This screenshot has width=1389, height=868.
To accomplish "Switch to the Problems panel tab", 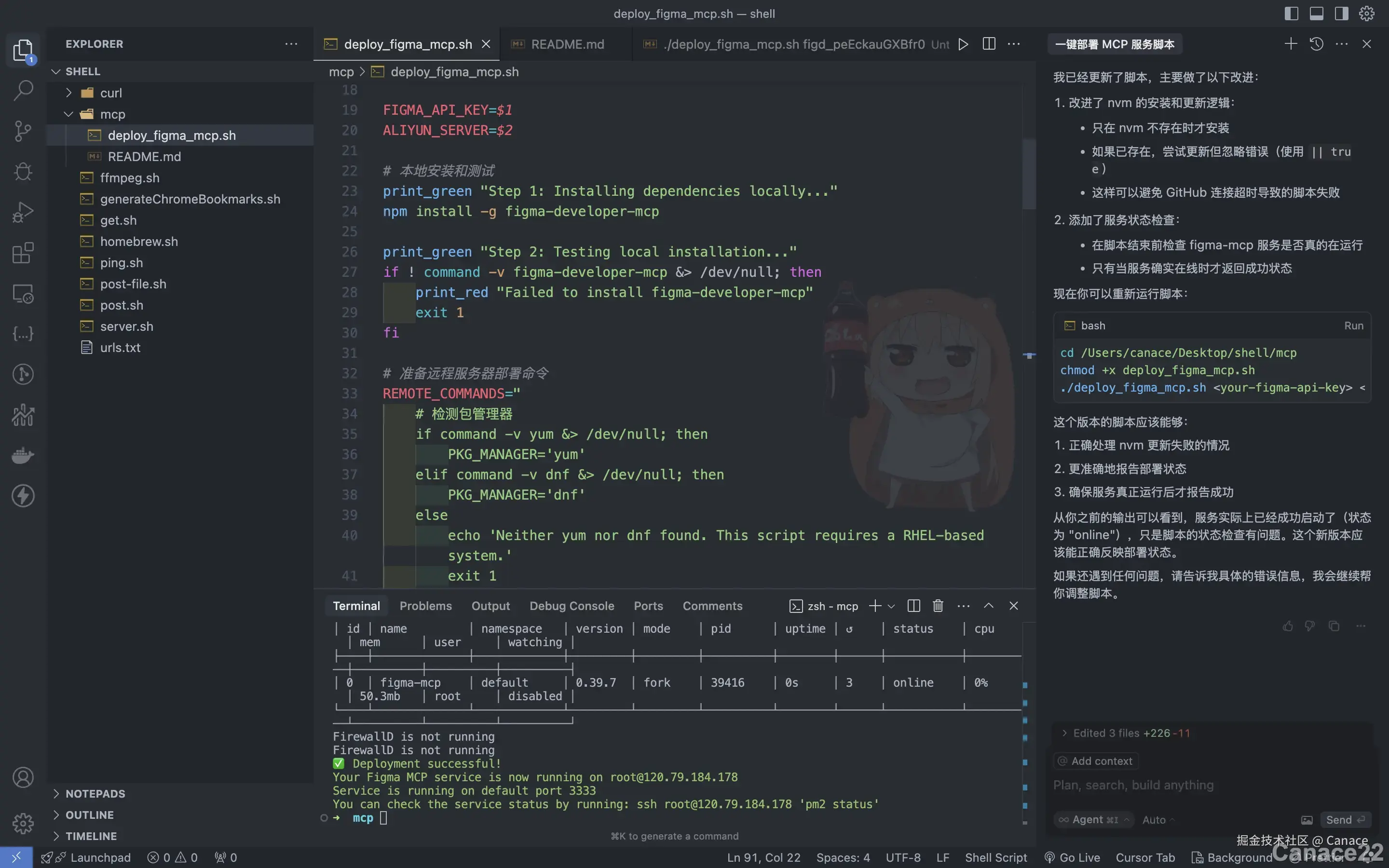I will (x=425, y=606).
